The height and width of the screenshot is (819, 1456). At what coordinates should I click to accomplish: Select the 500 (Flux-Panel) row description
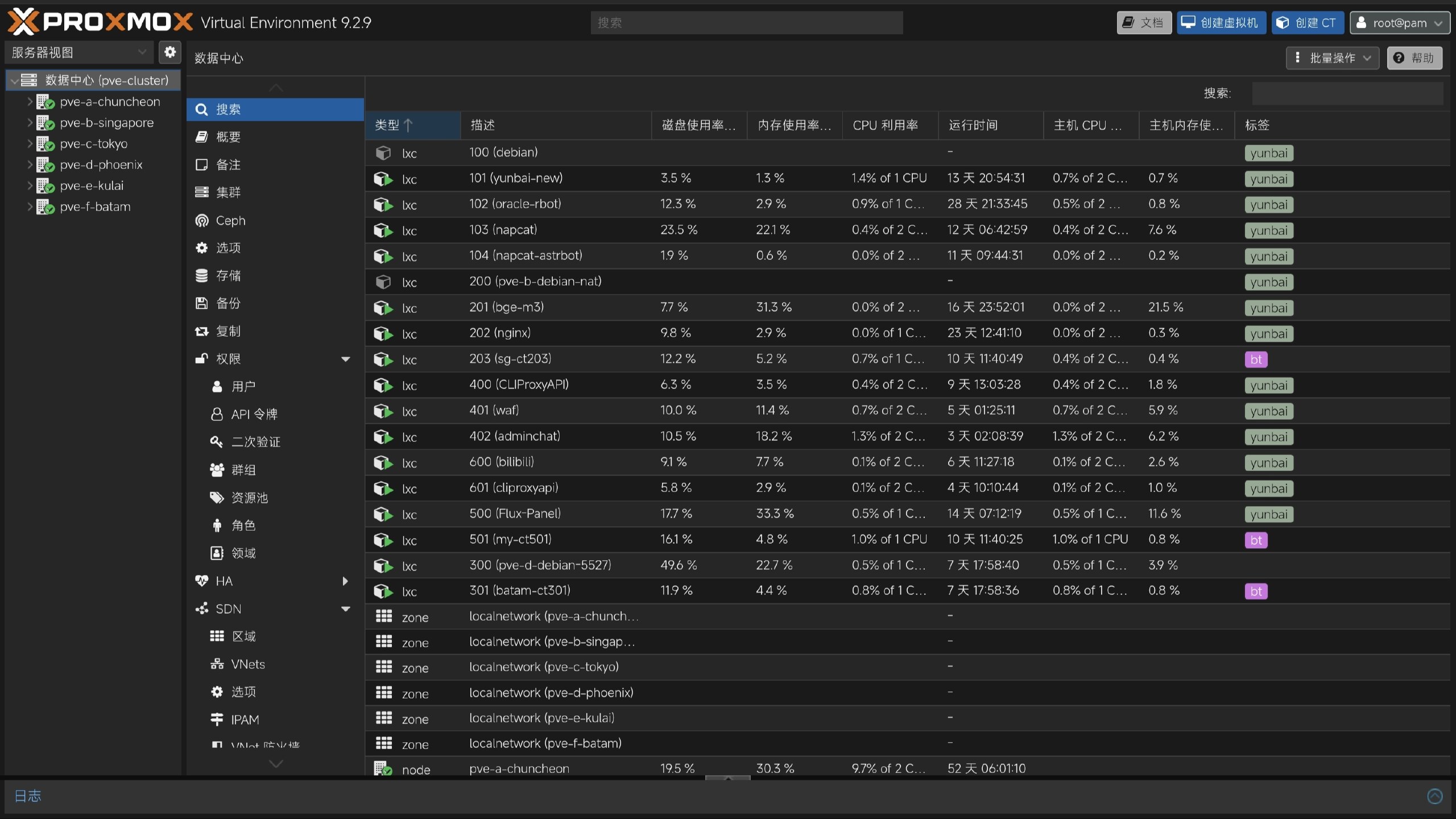515,514
